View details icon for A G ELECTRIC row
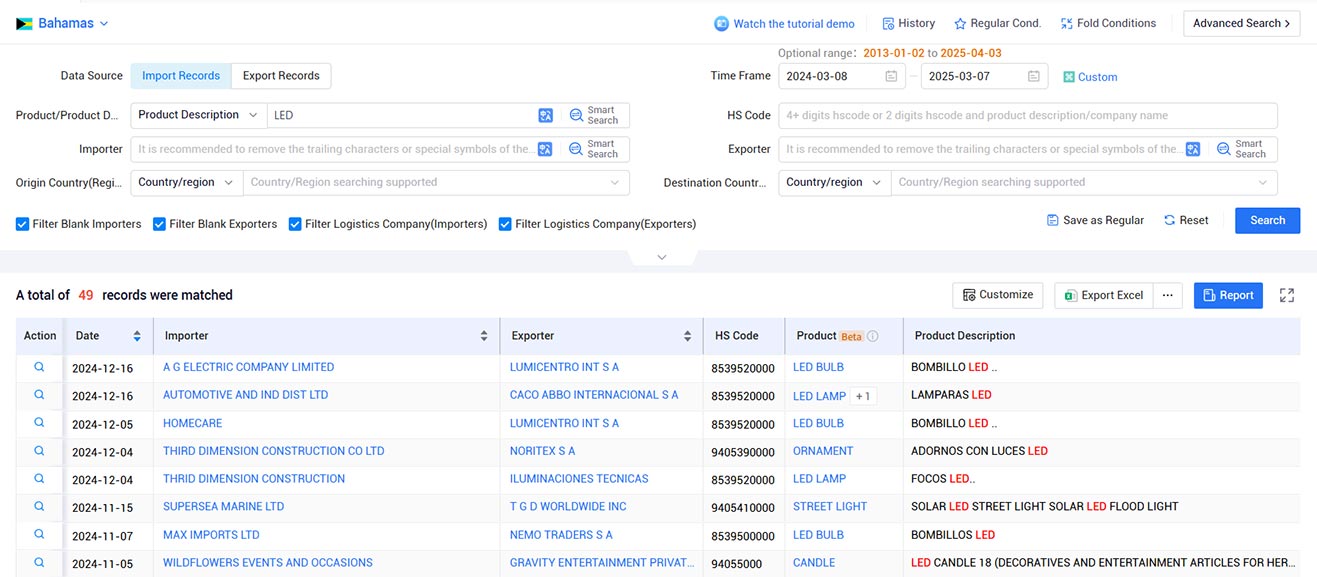This screenshot has width=1317, height=577. pyautogui.click(x=40, y=367)
